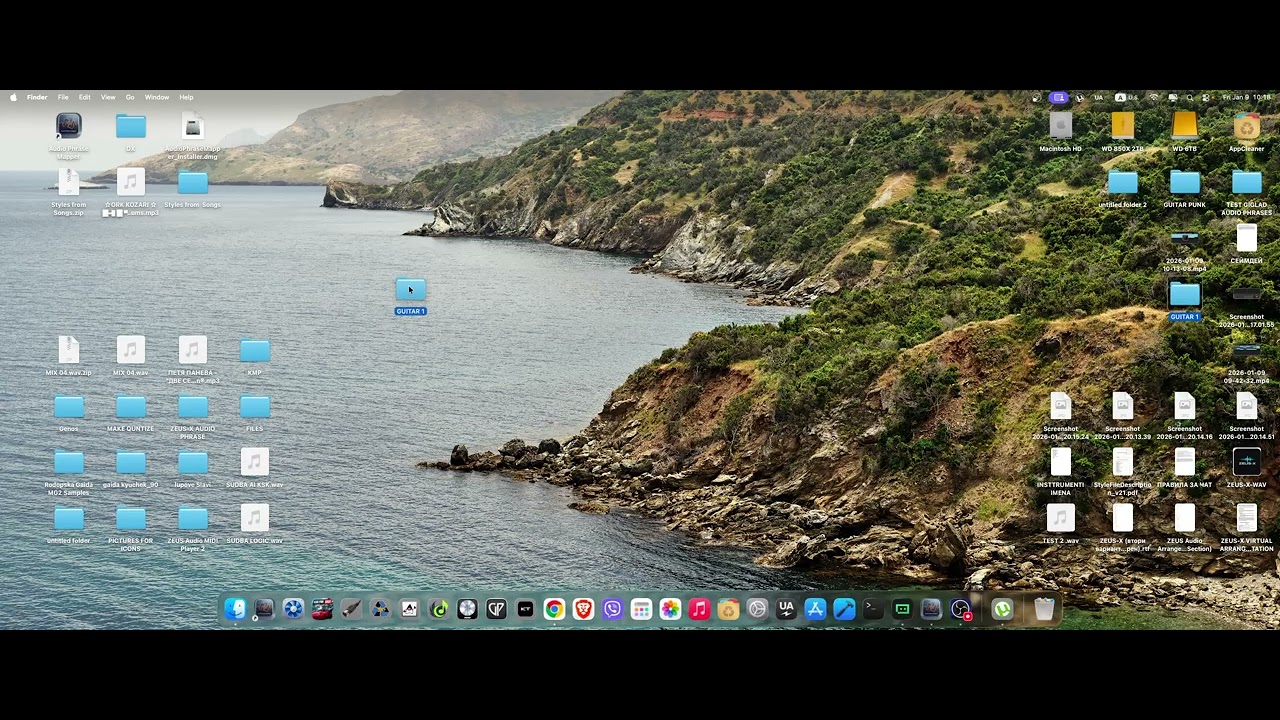Screen dimensions: 1280x720
Task: Select SUDBA LOGIC.wav file
Action: (255, 518)
